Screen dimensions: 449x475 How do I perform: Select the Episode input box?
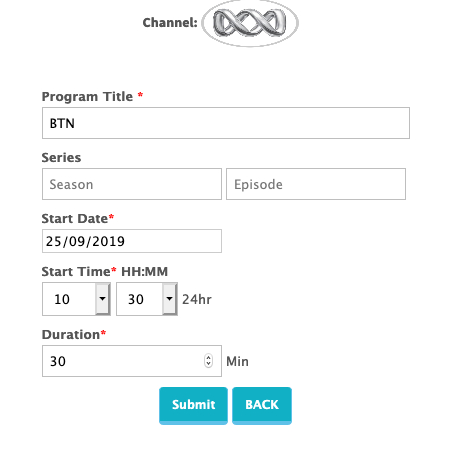(x=316, y=184)
